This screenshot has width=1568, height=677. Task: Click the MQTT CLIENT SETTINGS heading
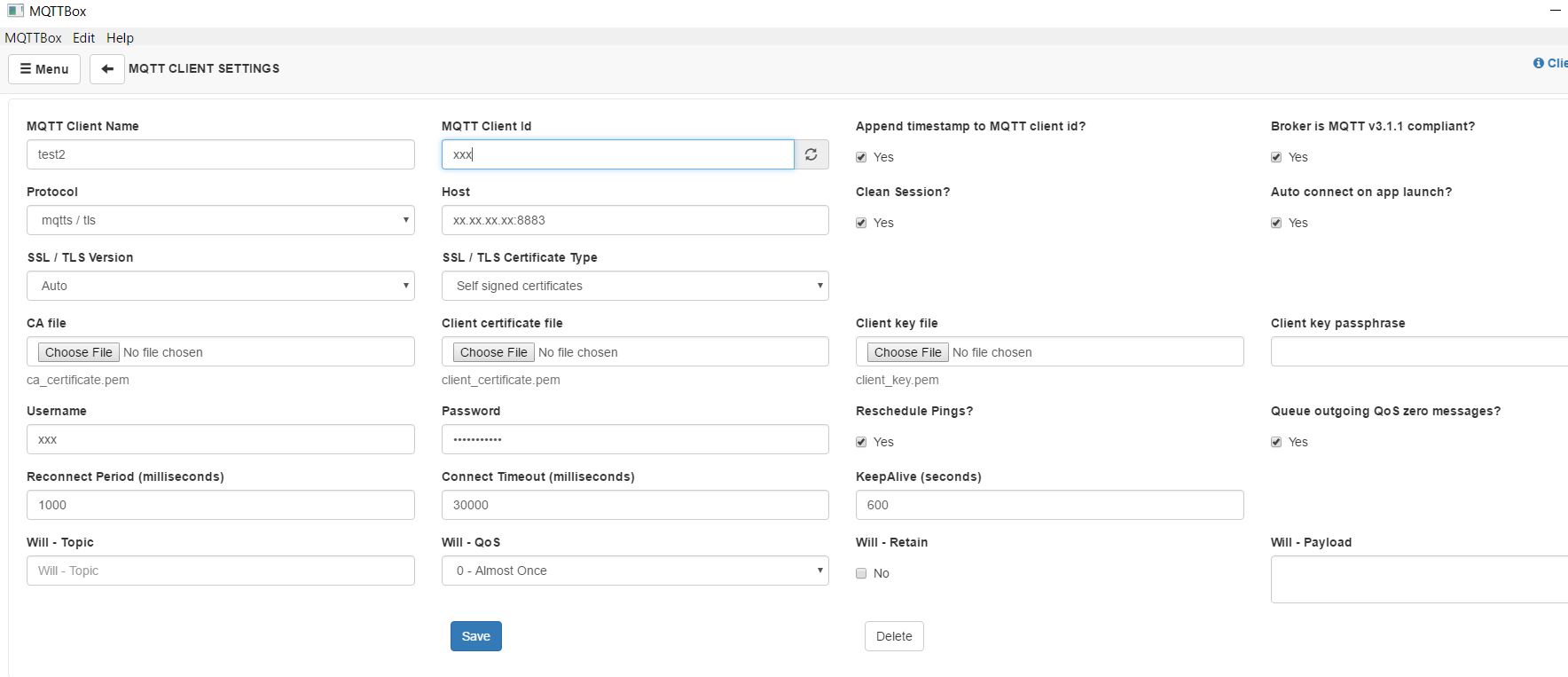204,68
